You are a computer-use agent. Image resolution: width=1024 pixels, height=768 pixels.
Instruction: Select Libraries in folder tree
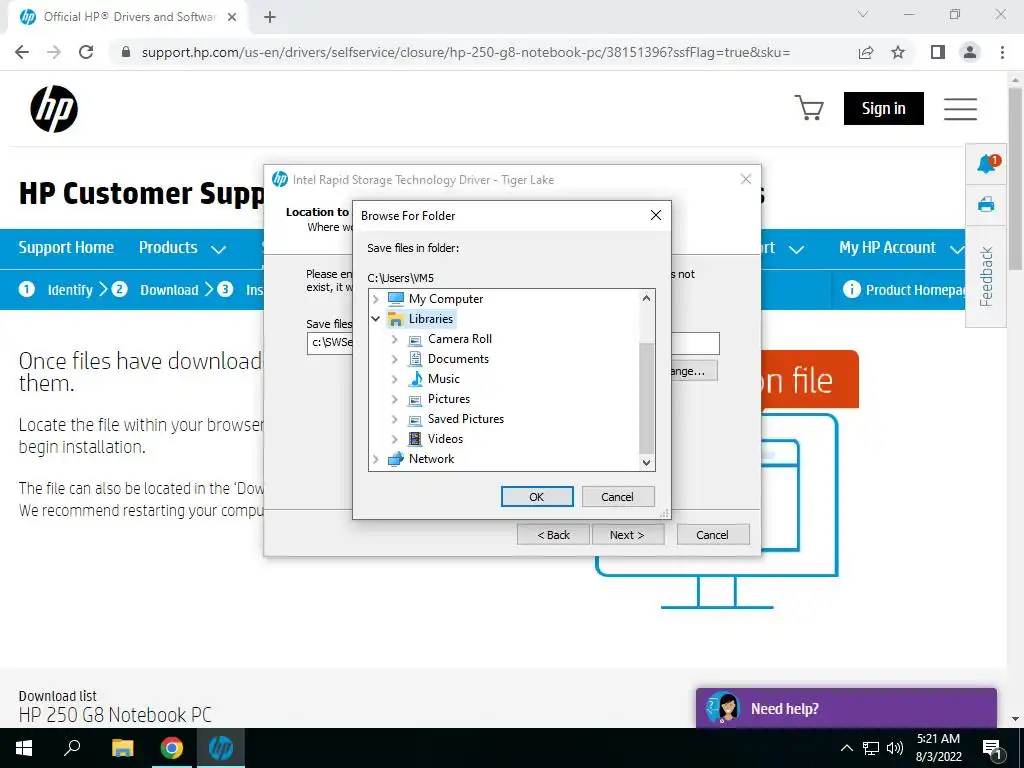tap(430, 319)
